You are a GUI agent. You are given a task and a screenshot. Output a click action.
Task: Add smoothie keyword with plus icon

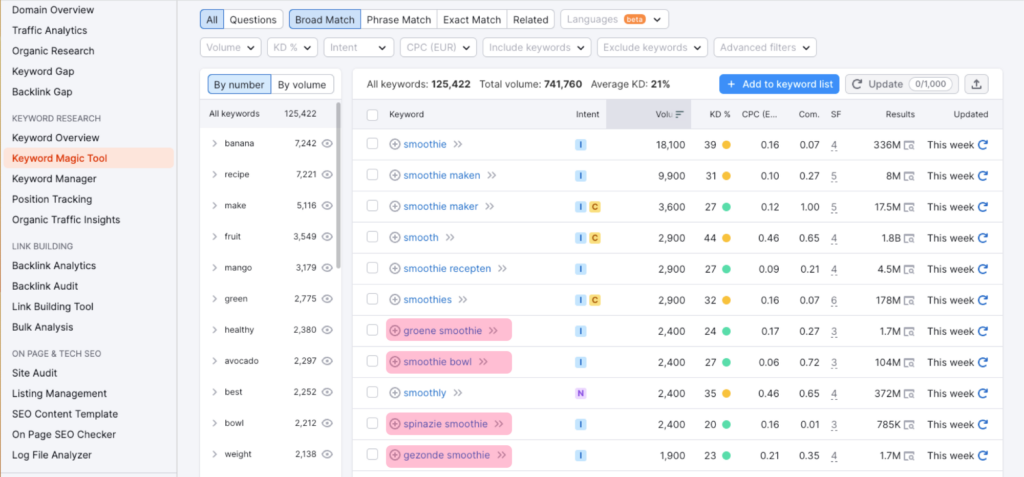(x=394, y=144)
